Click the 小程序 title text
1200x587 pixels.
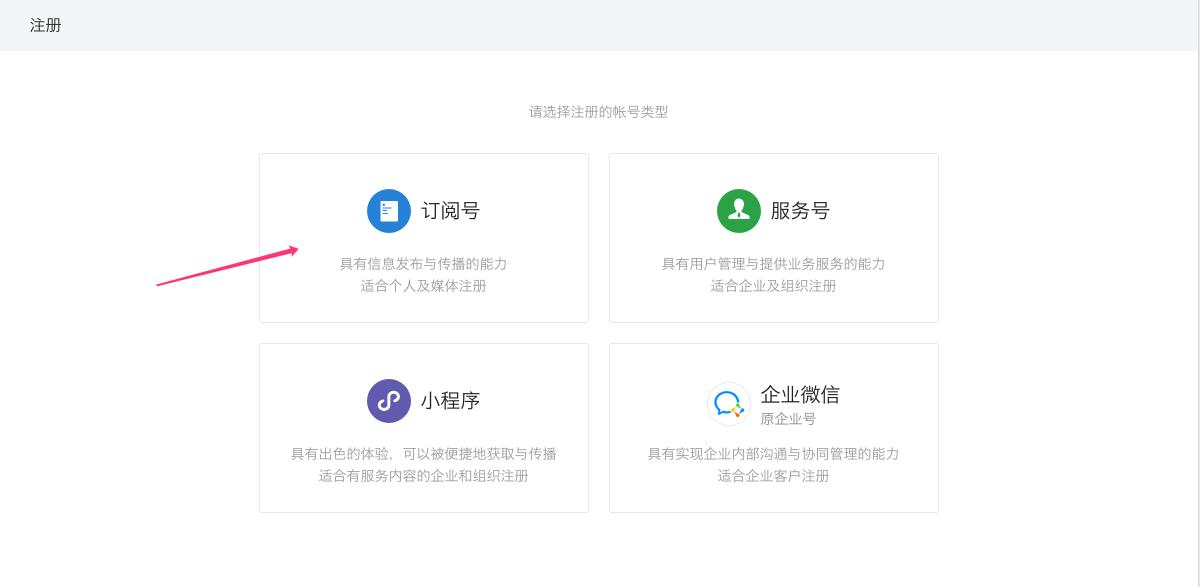[450, 401]
